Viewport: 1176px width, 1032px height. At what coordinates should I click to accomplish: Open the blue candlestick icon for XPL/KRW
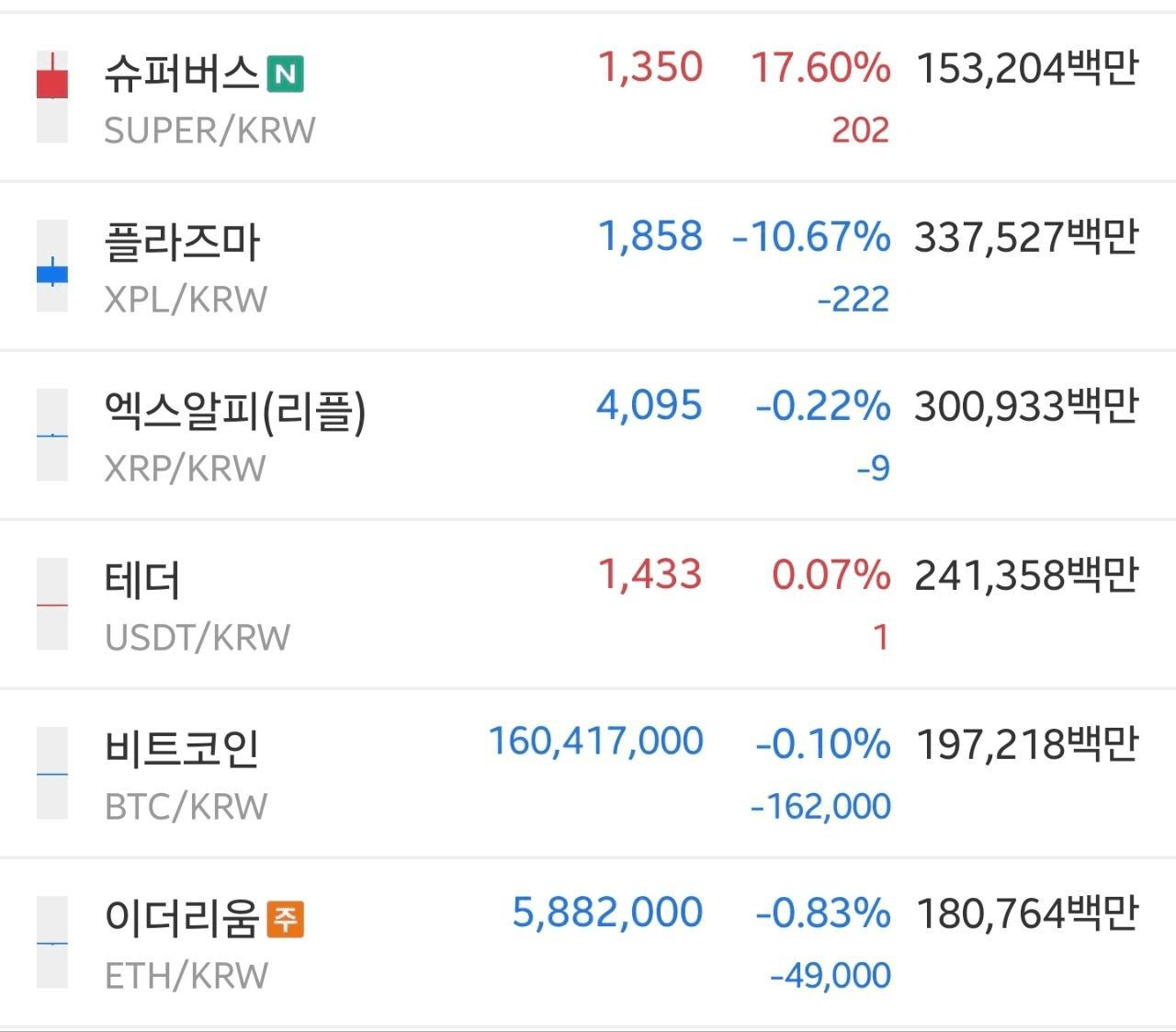click(x=52, y=266)
